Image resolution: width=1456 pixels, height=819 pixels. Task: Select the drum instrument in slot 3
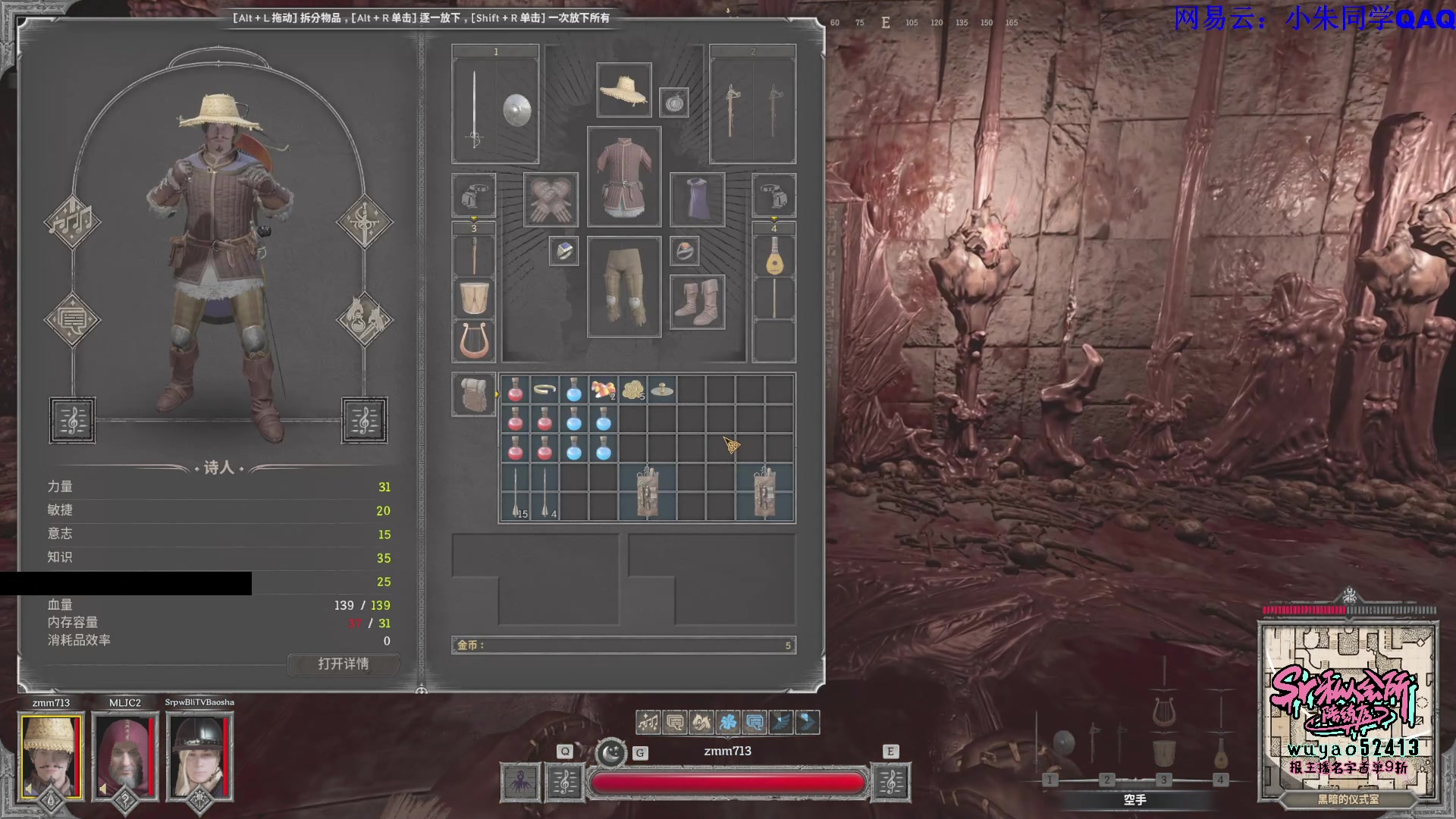point(474,298)
